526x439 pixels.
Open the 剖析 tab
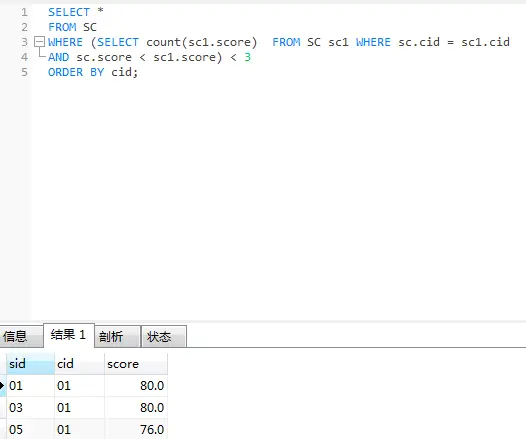click(x=117, y=336)
